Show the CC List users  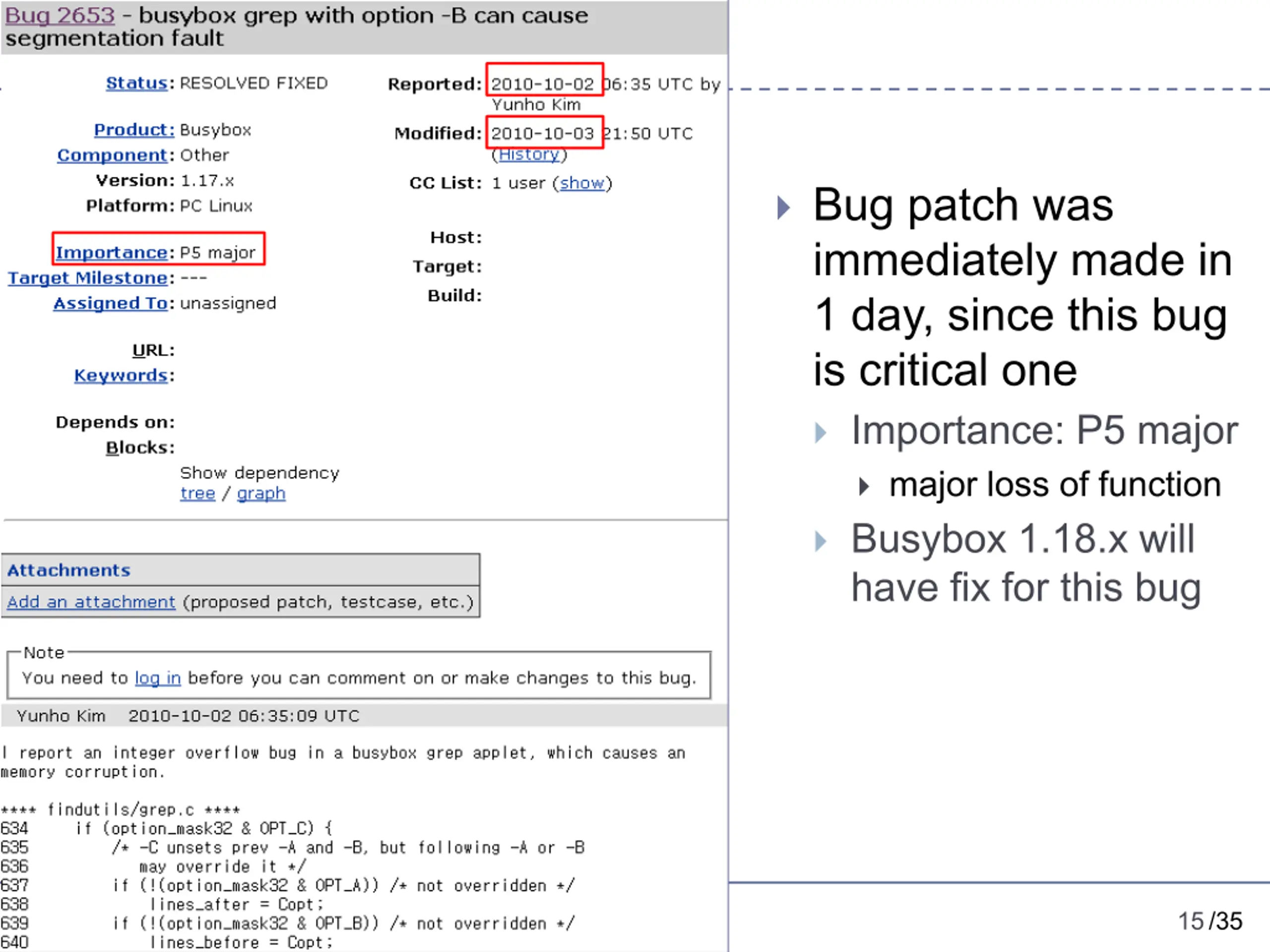581,183
